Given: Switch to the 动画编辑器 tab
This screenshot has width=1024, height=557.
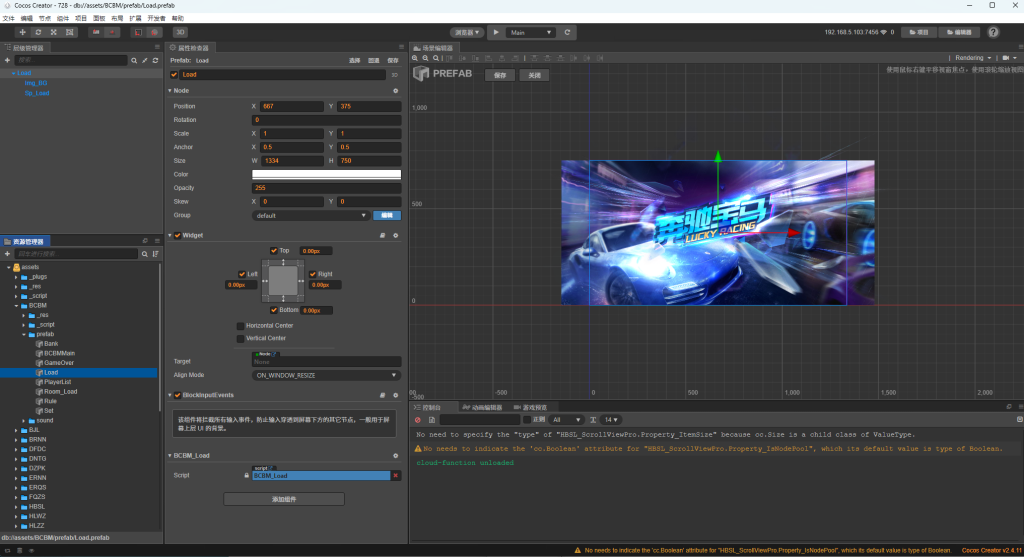Looking at the screenshot, I should point(483,407).
